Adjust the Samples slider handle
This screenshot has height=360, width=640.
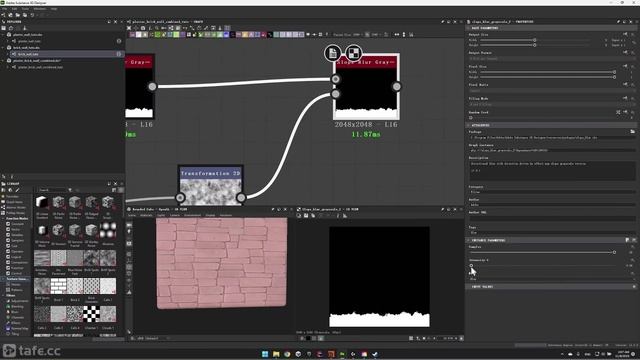point(614,252)
